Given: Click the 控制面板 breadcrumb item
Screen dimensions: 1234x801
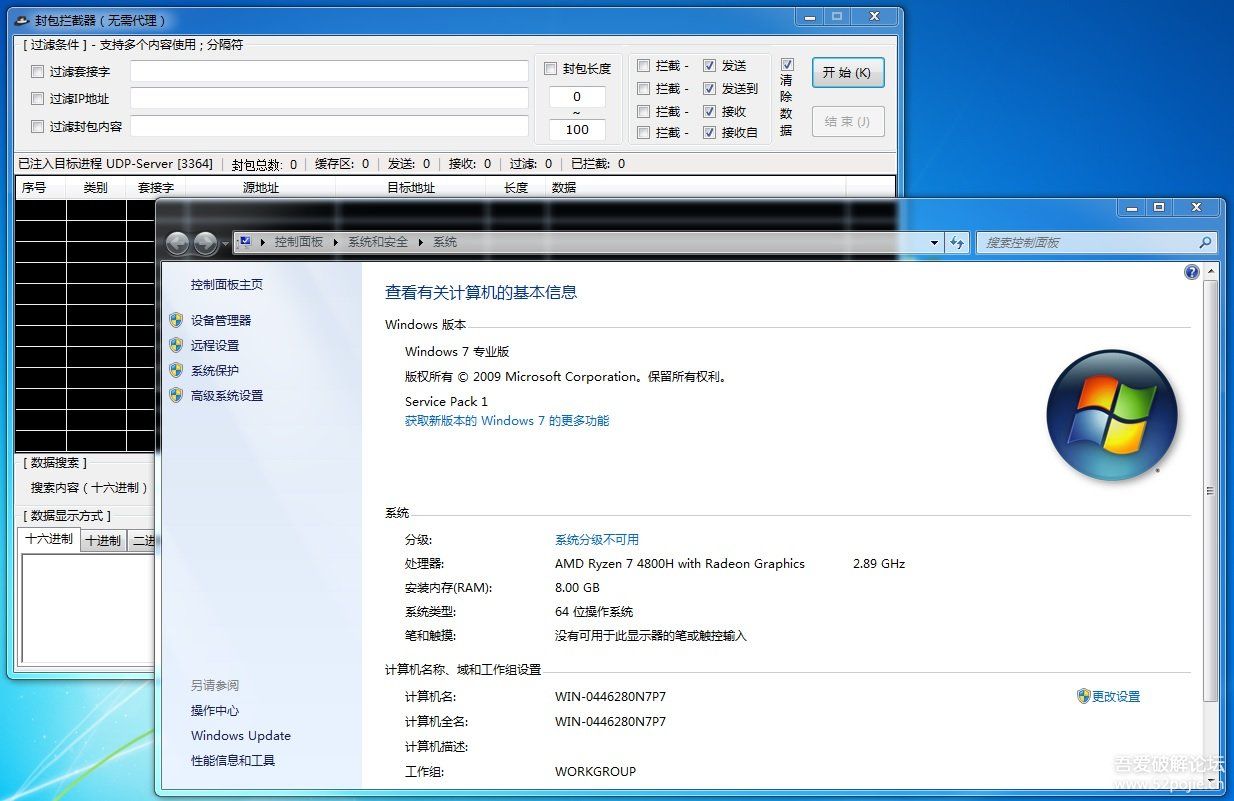Looking at the screenshot, I should tap(299, 242).
